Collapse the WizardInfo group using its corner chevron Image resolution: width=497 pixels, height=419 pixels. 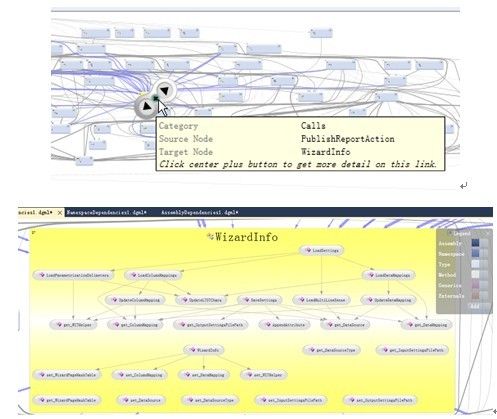[x=34, y=232]
